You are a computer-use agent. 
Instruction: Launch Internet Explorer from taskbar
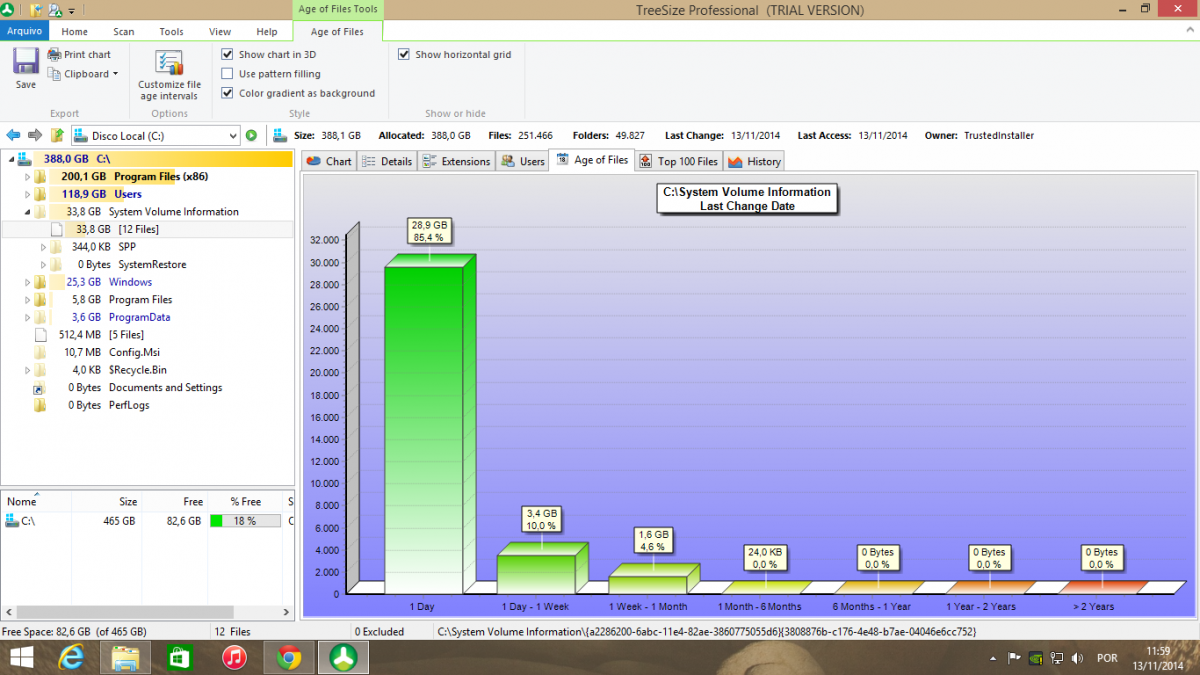72,657
